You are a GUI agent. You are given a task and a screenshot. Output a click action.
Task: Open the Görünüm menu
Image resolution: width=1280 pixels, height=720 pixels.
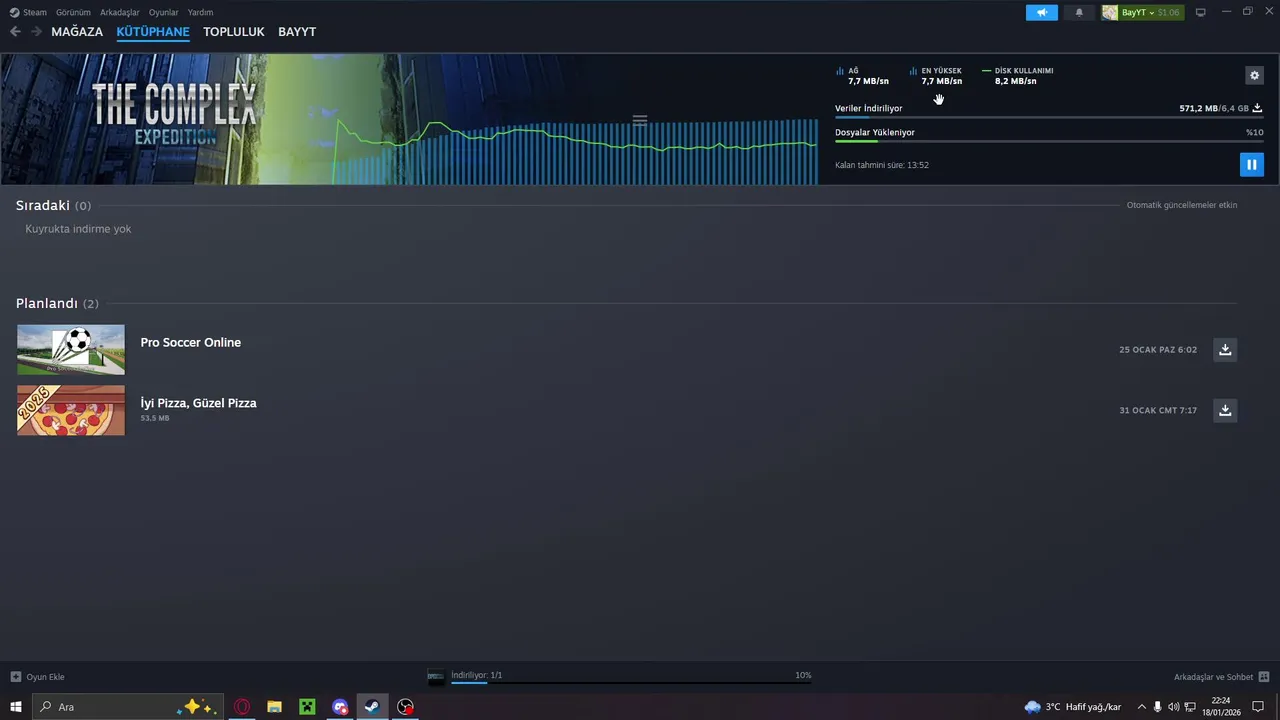[73, 12]
